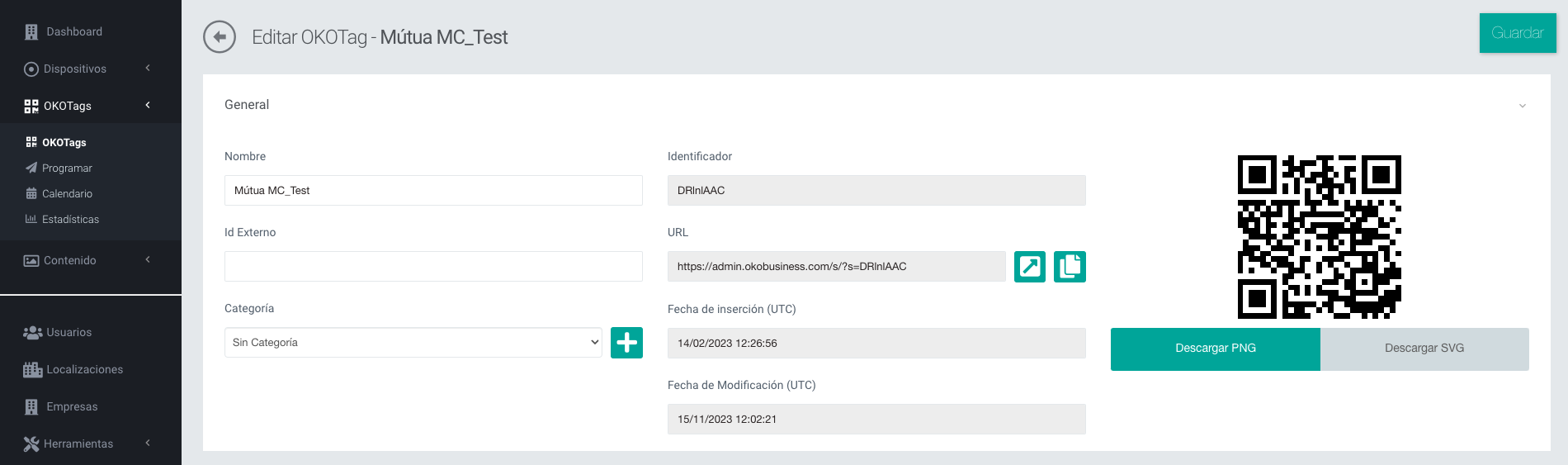
Task: Focus the Id Externo input field
Action: pyautogui.click(x=433, y=266)
